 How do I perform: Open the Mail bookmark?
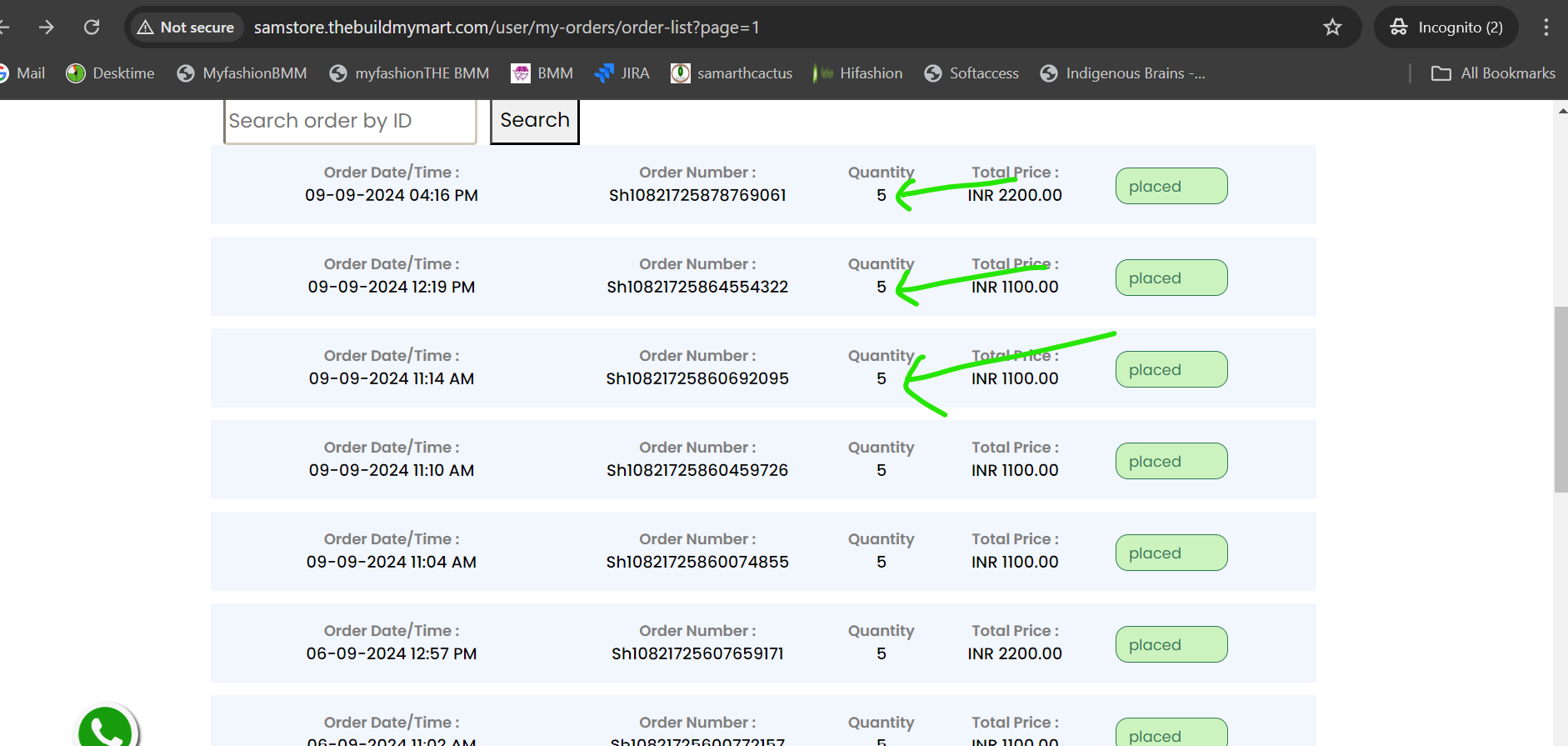22,73
